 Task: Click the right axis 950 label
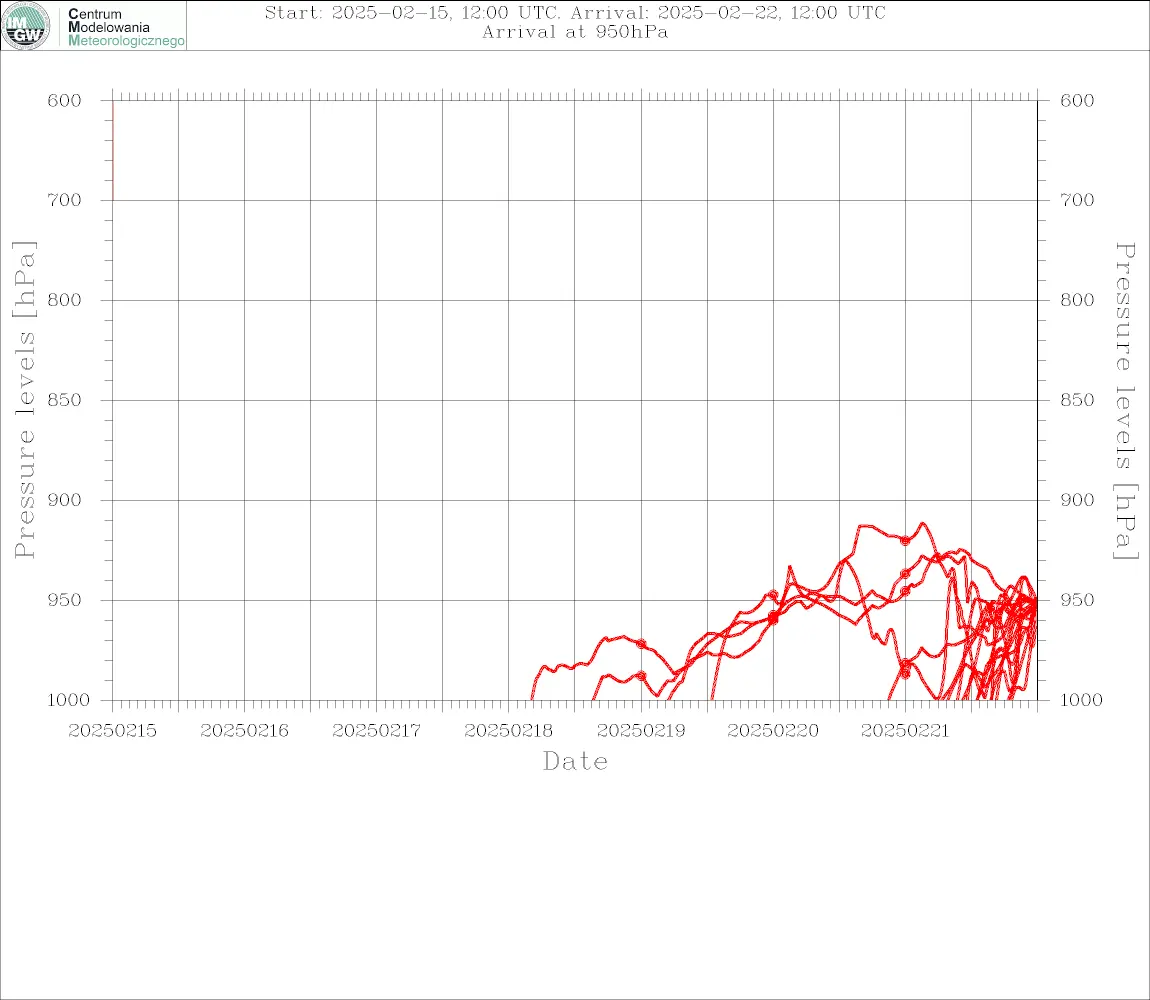click(x=1077, y=600)
